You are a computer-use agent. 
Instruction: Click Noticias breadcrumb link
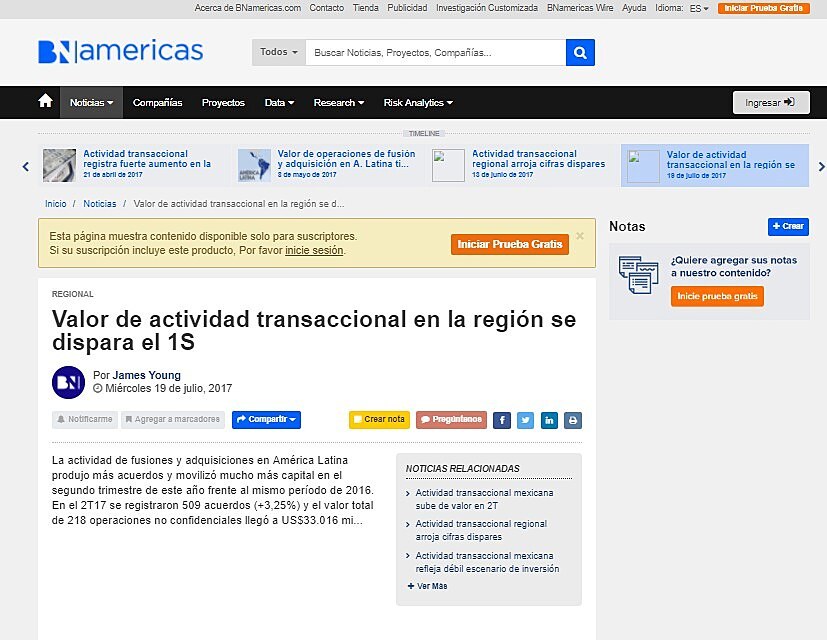click(100, 204)
